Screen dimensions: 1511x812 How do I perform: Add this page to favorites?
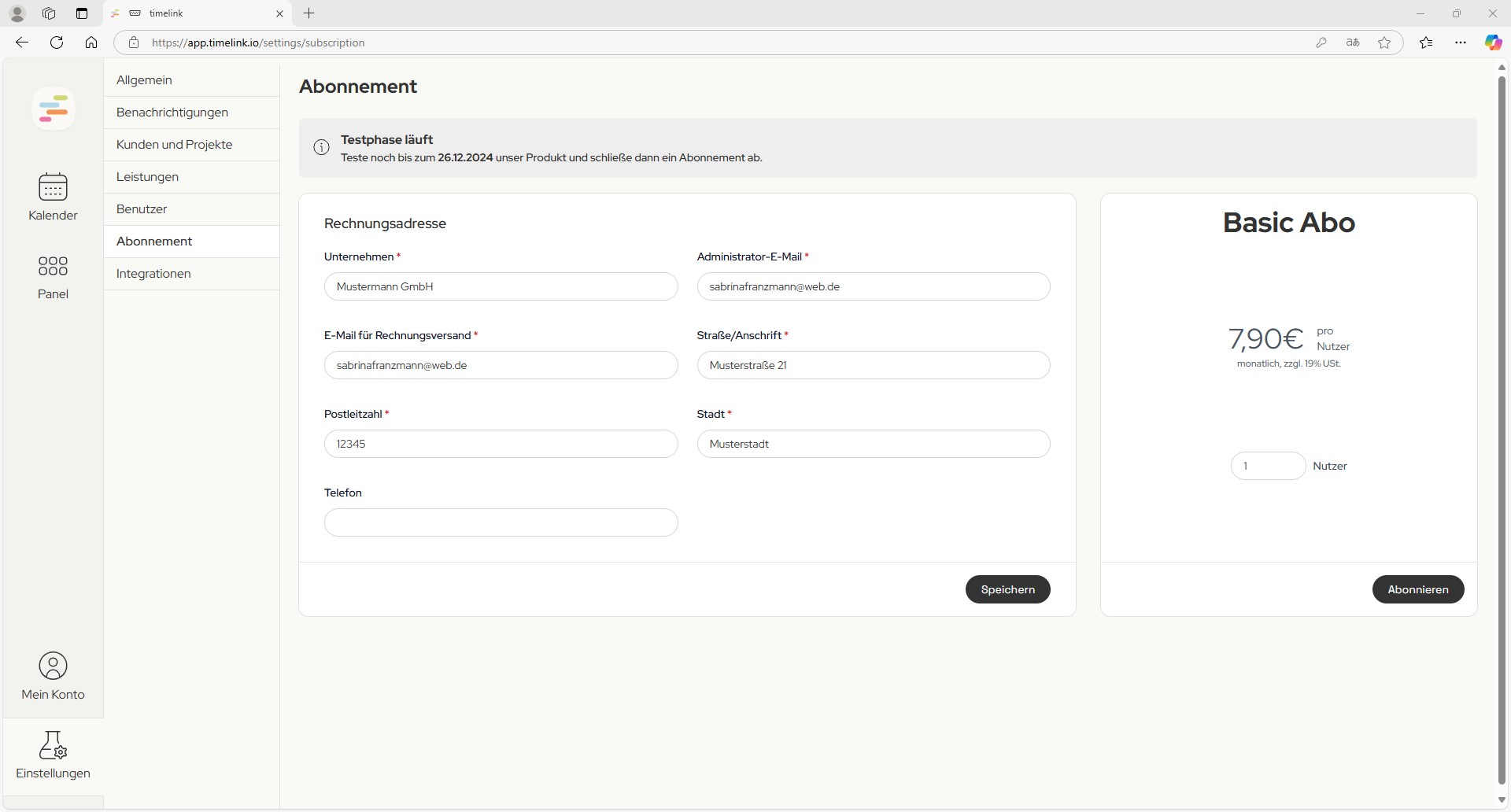[1384, 42]
